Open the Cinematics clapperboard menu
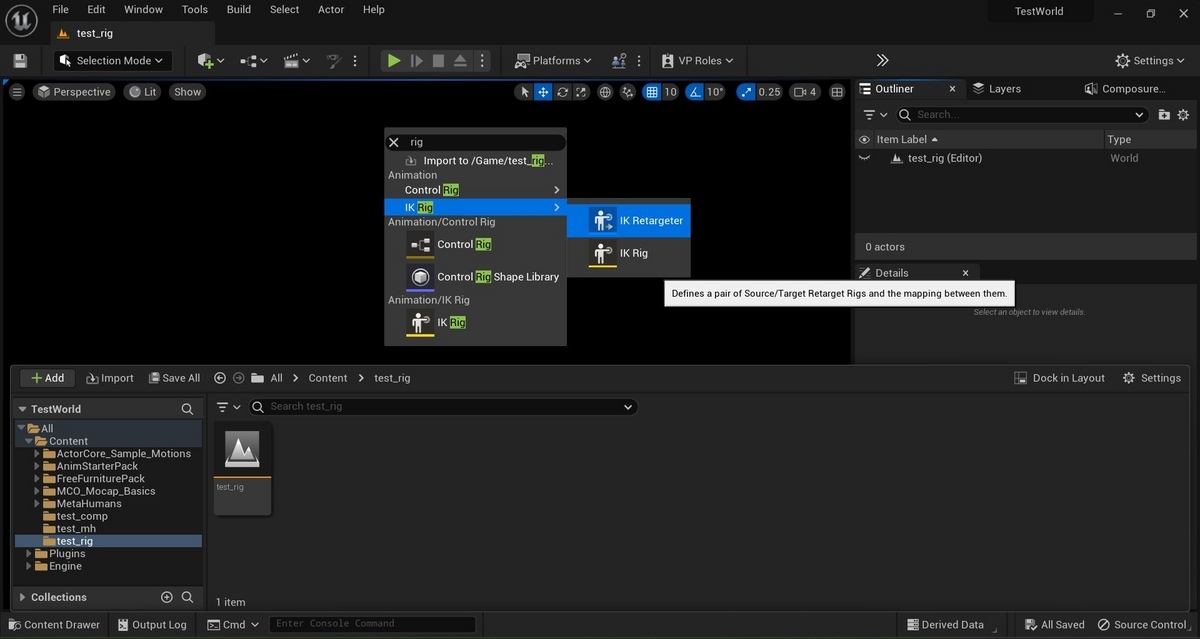 pos(297,60)
